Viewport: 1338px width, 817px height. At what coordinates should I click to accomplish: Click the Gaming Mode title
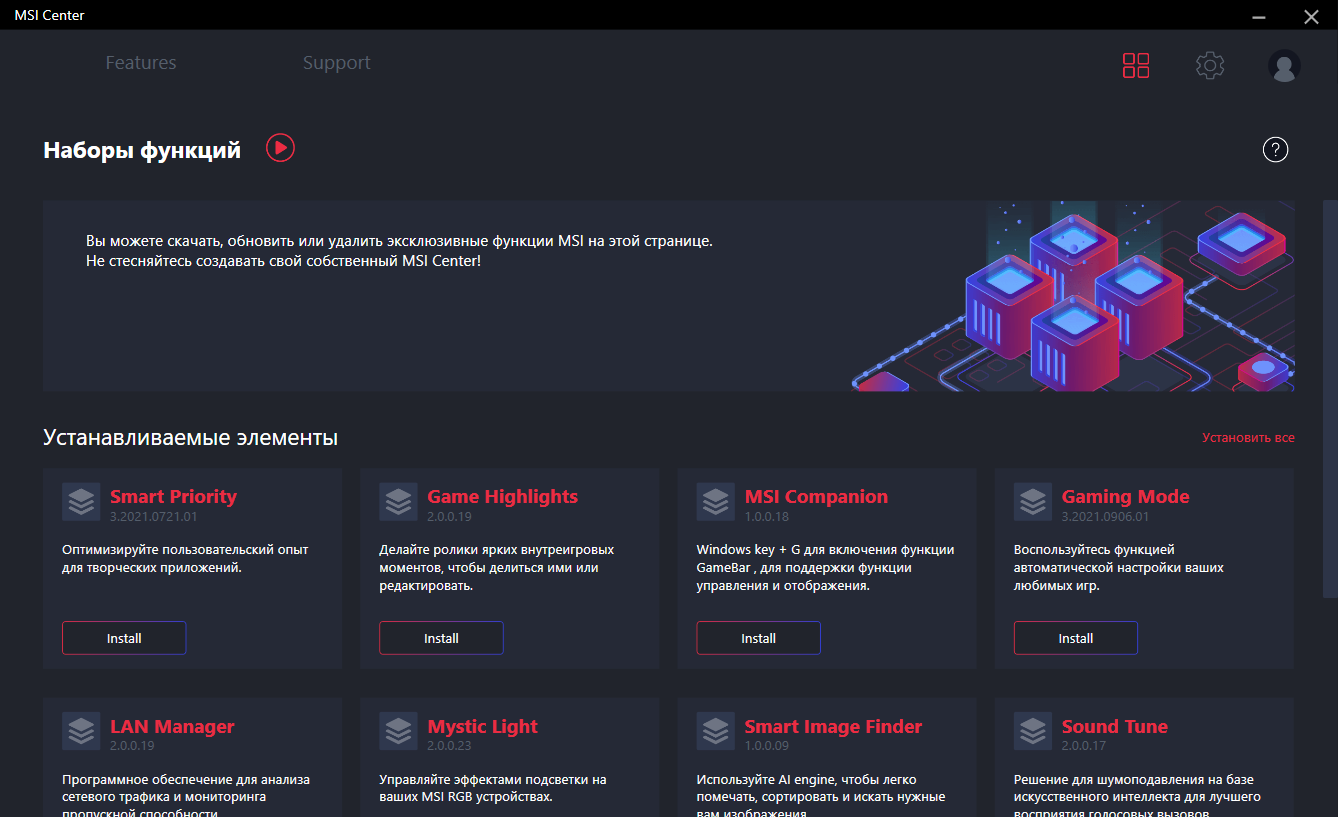[x=1125, y=497]
